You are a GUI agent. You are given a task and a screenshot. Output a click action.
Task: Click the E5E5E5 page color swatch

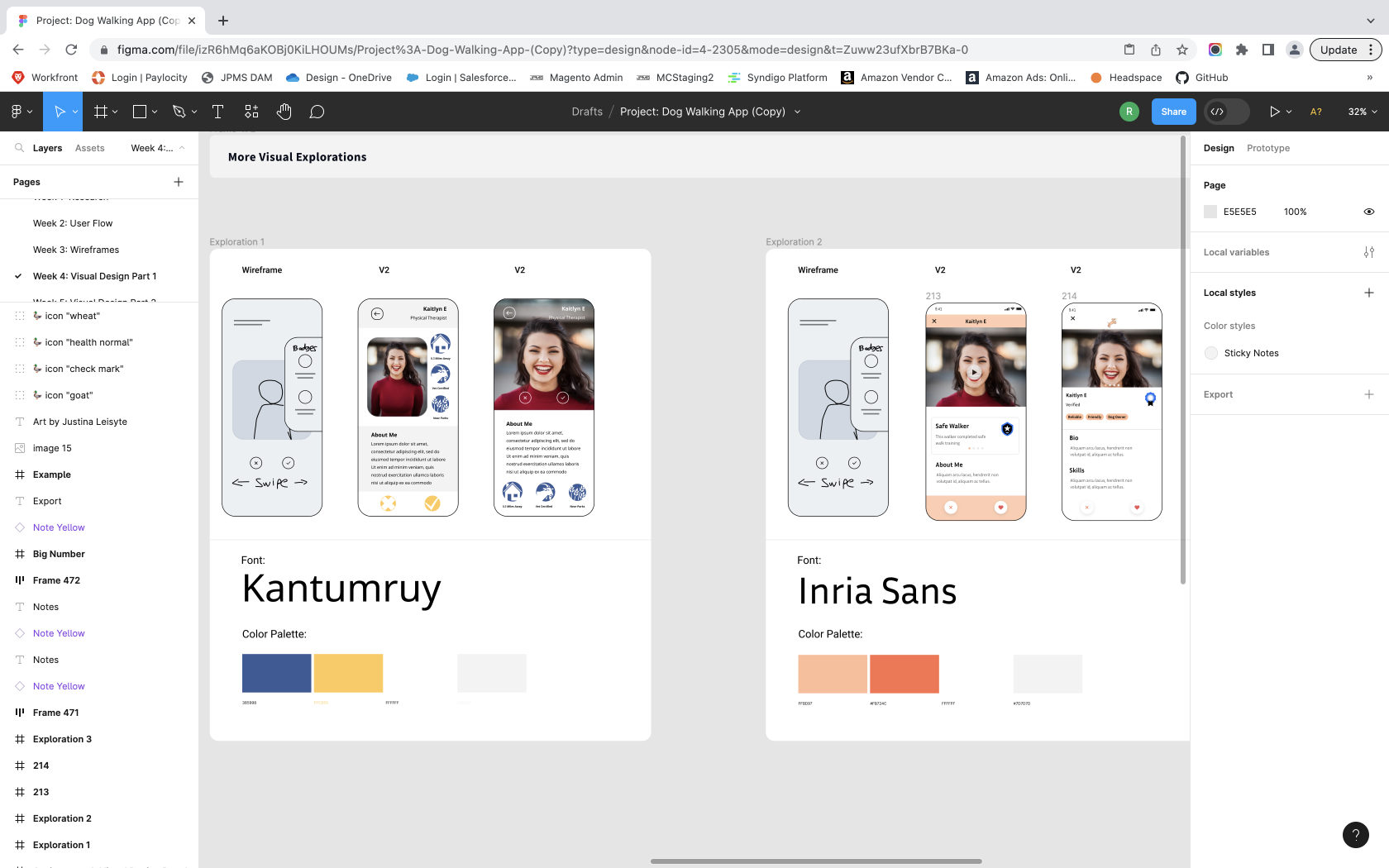point(1210,212)
